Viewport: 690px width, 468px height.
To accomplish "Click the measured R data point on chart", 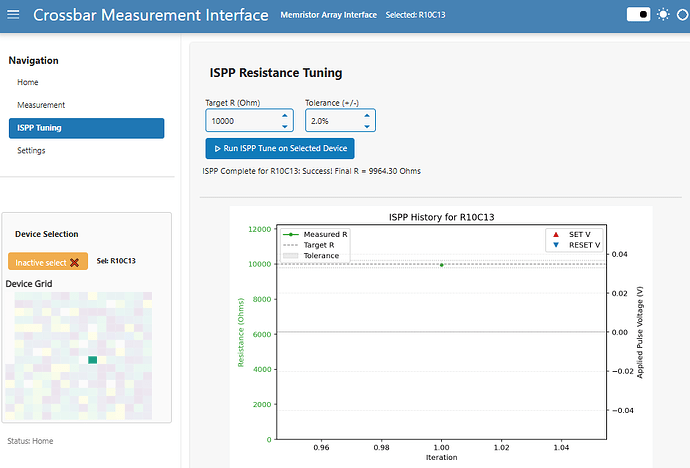I will tap(441, 265).
